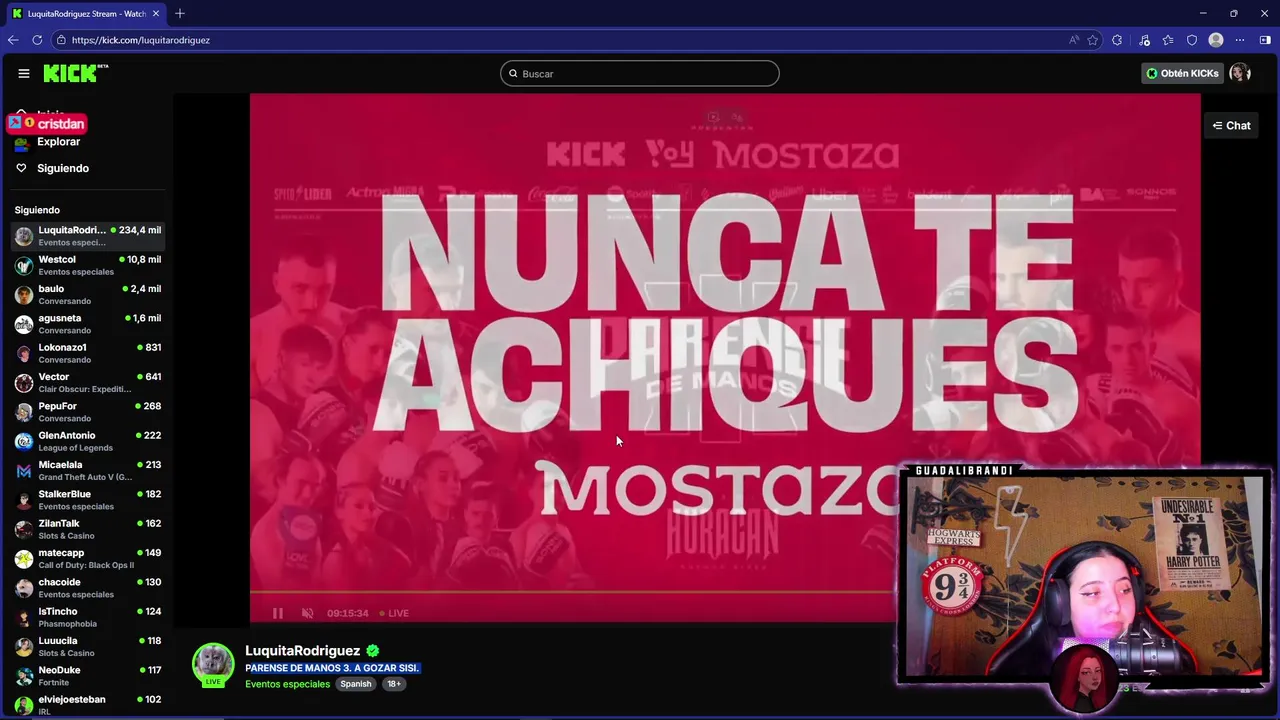1280x720 pixels.
Task: Reload the page with the refresh icon
Action: [x=37, y=40]
